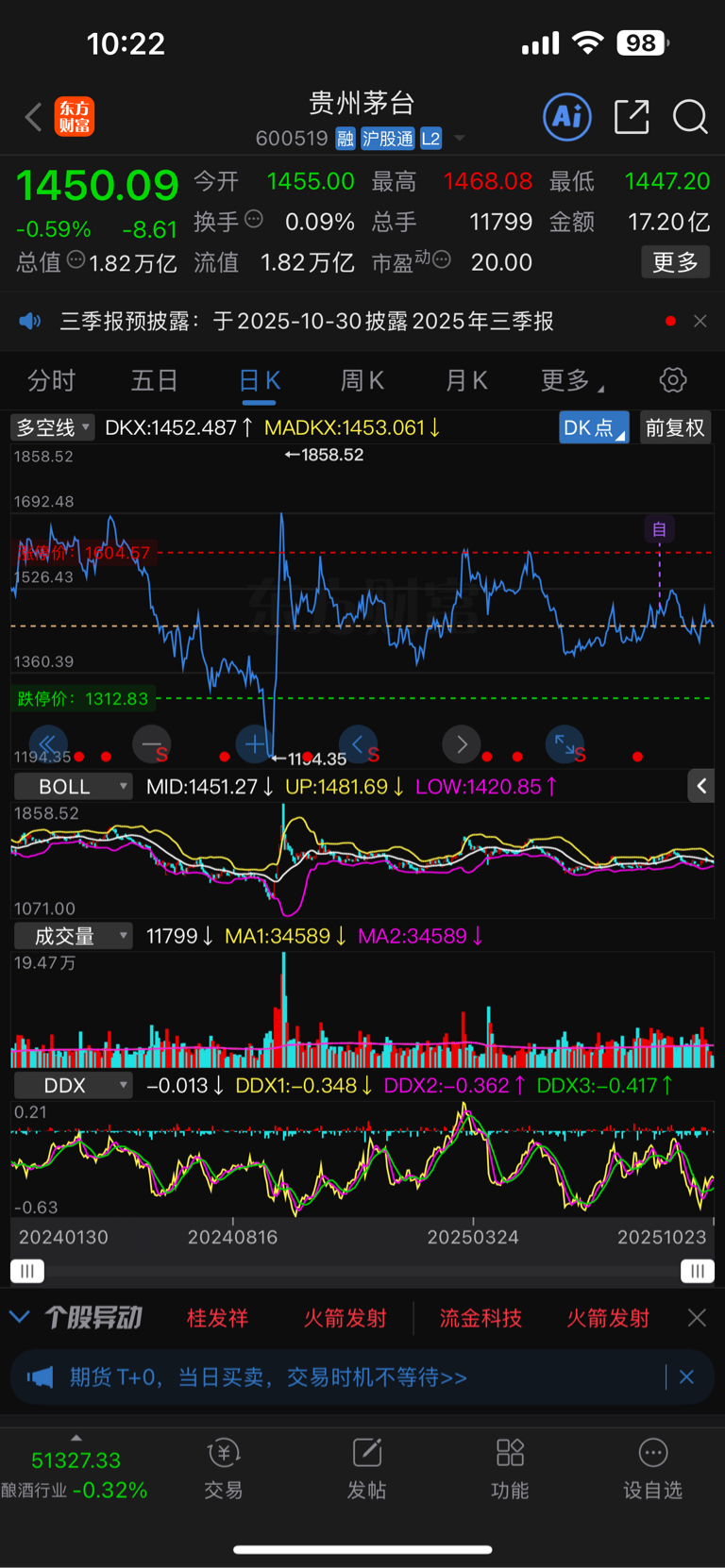The width and height of the screenshot is (725, 1568).
Task: Toggle the DK点 button
Action: 594,427
